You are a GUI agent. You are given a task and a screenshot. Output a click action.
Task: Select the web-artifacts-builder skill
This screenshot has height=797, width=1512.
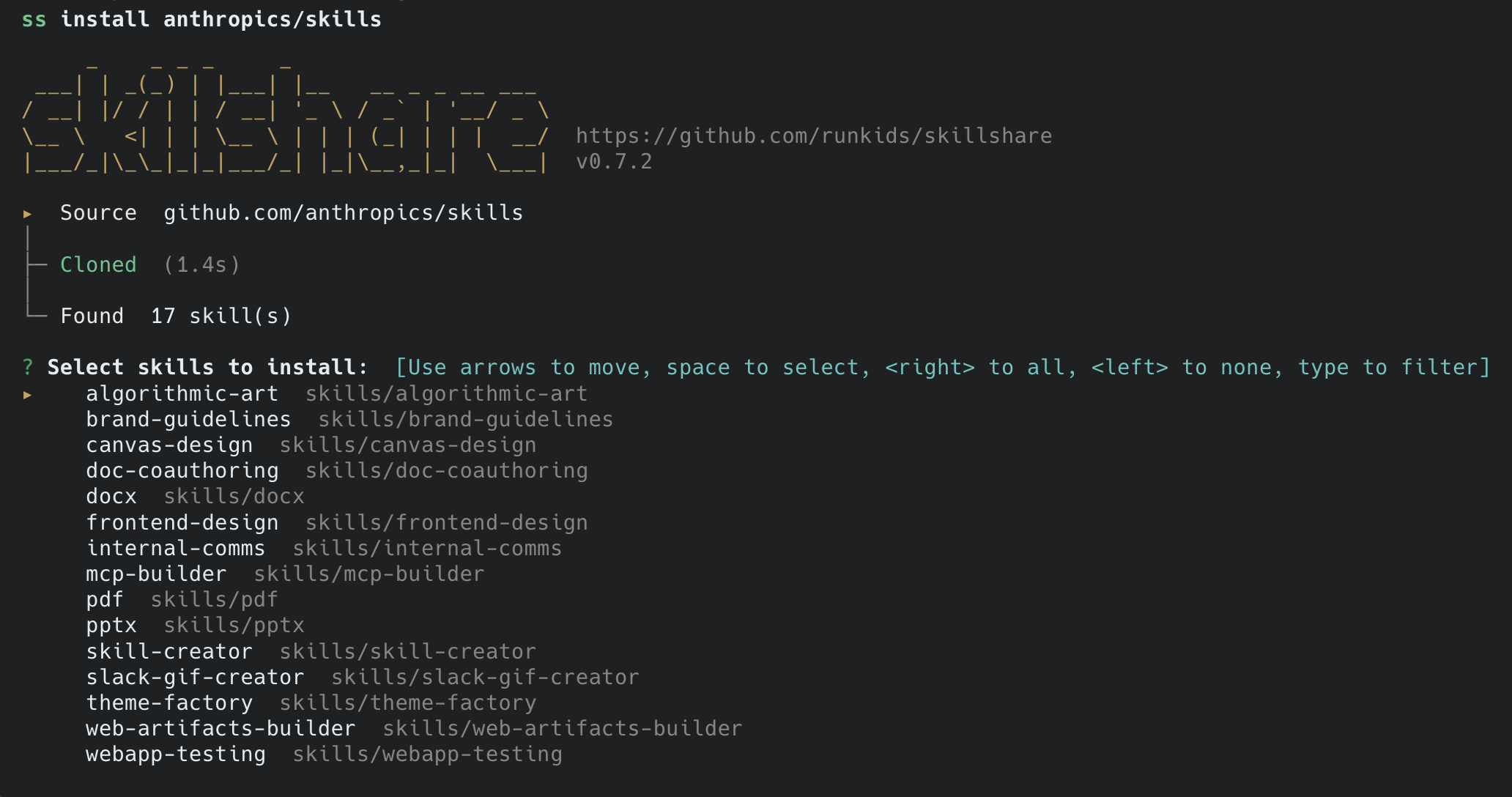220,728
